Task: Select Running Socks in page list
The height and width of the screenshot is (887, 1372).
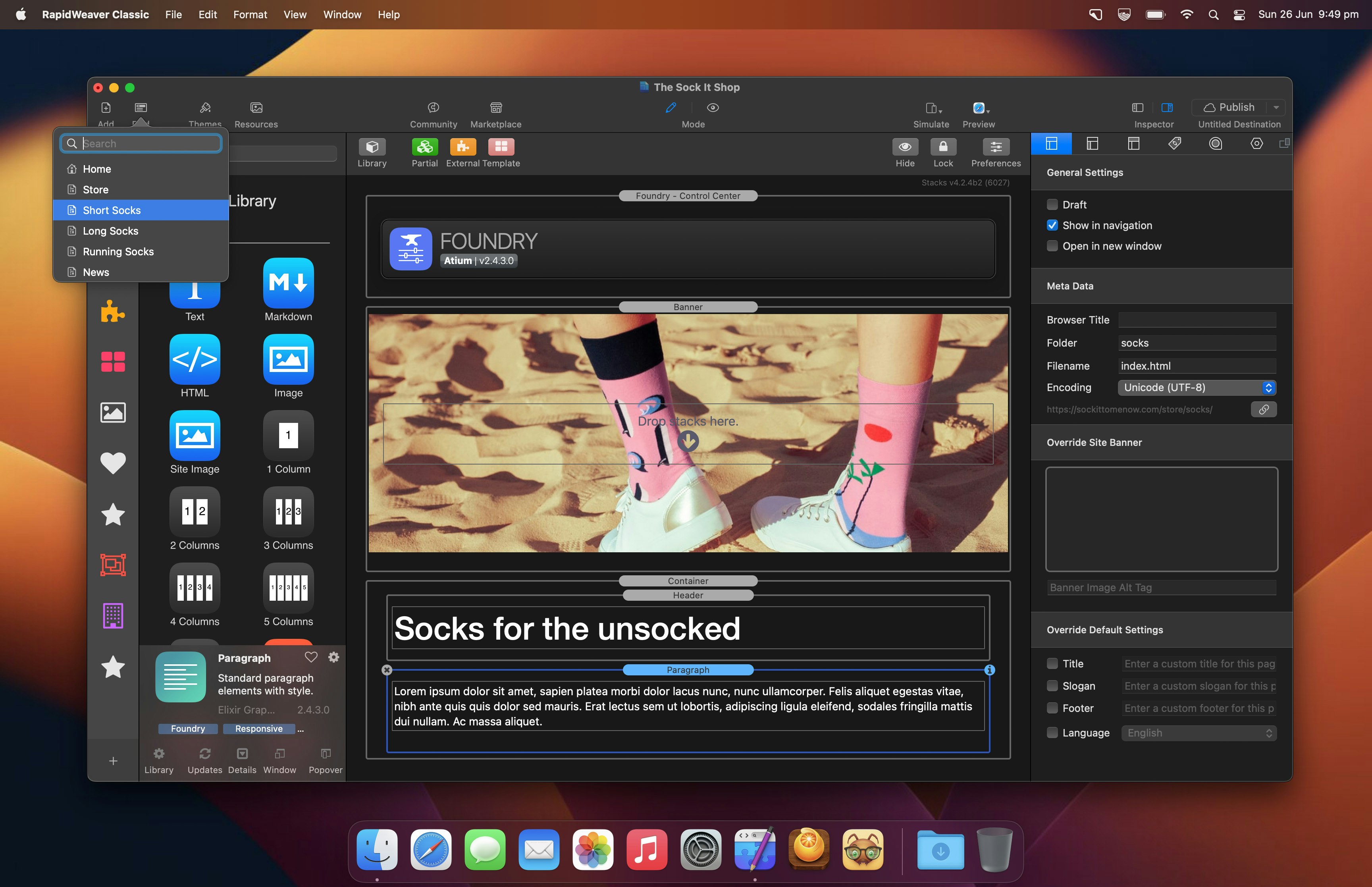Action: coord(141,252)
